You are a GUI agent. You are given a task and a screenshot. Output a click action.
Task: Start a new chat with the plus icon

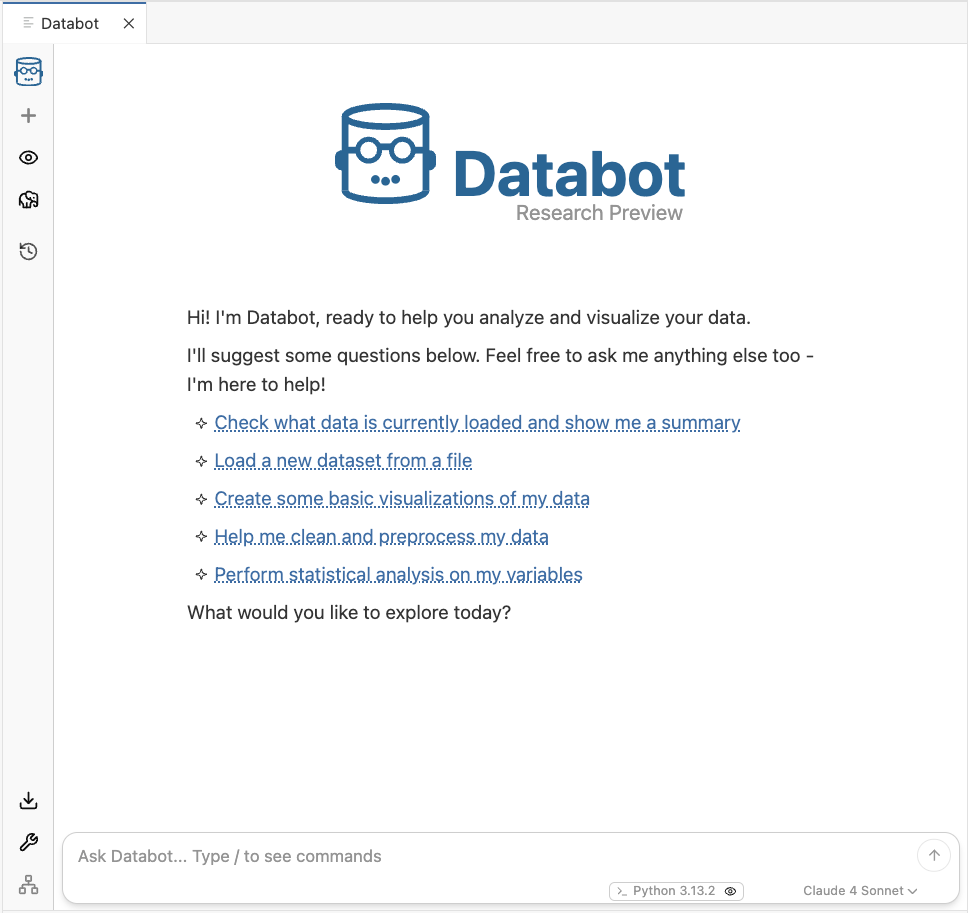tap(27, 114)
